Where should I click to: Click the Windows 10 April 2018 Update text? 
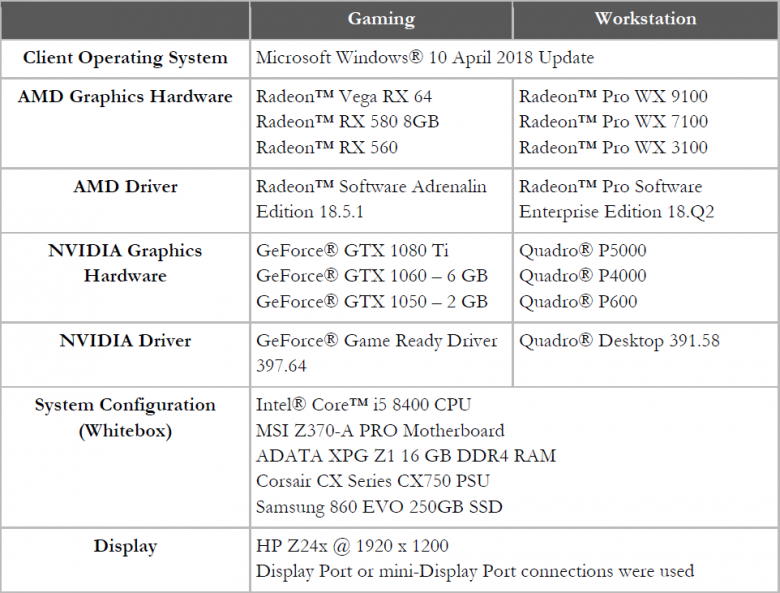coord(425,58)
